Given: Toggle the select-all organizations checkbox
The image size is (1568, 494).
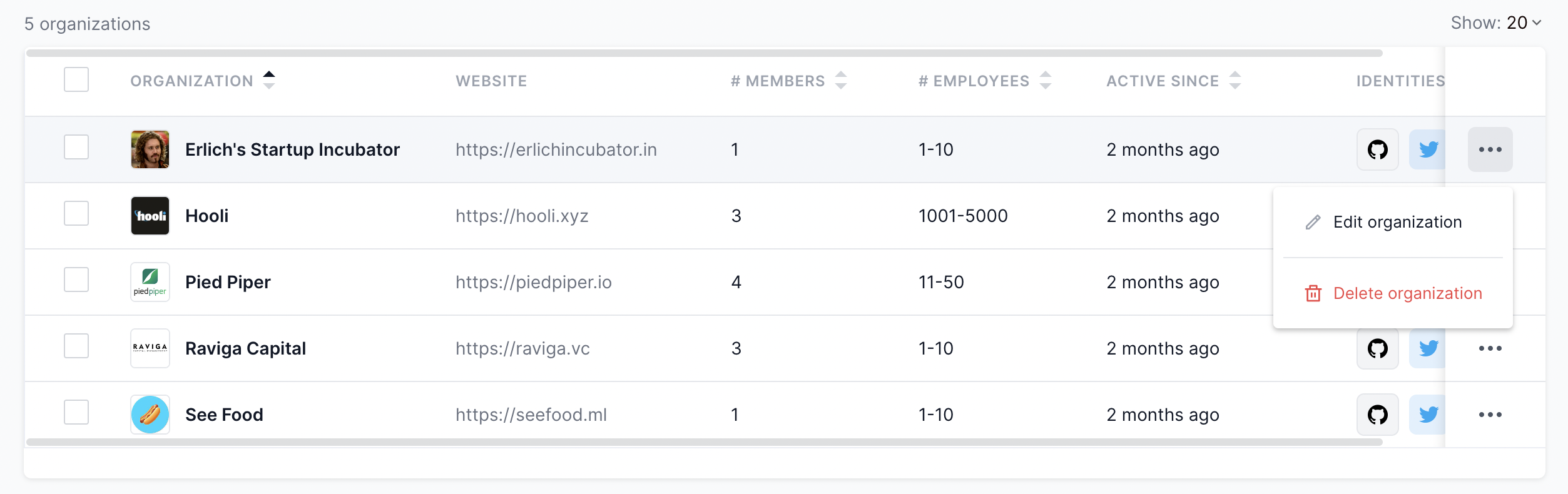Looking at the screenshot, I should 76,79.
